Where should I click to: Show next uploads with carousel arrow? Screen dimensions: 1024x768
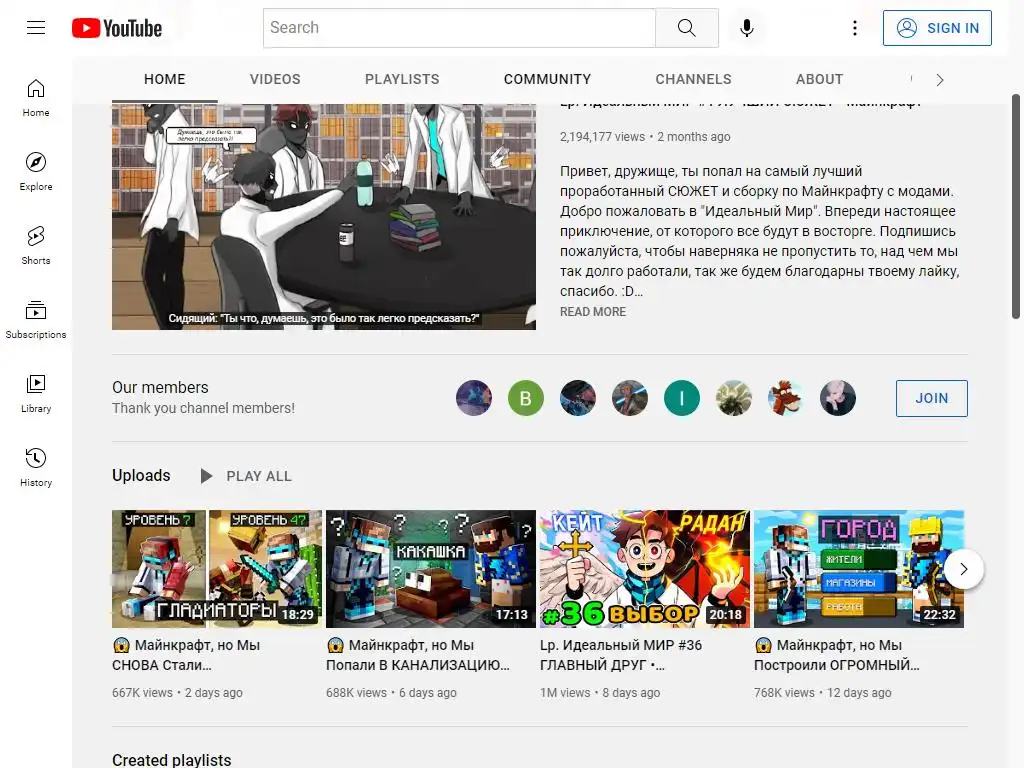pos(964,569)
